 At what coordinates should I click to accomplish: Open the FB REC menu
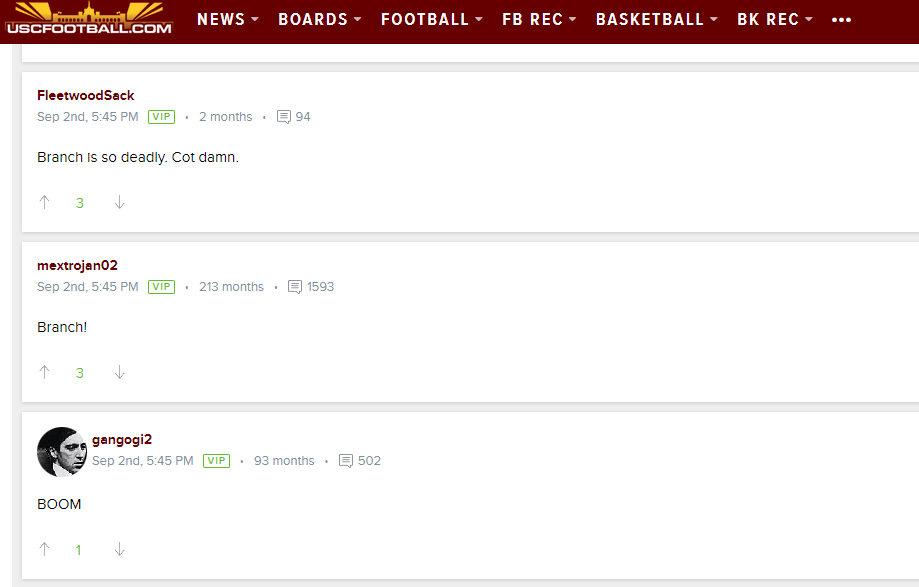(x=539, y=19)
